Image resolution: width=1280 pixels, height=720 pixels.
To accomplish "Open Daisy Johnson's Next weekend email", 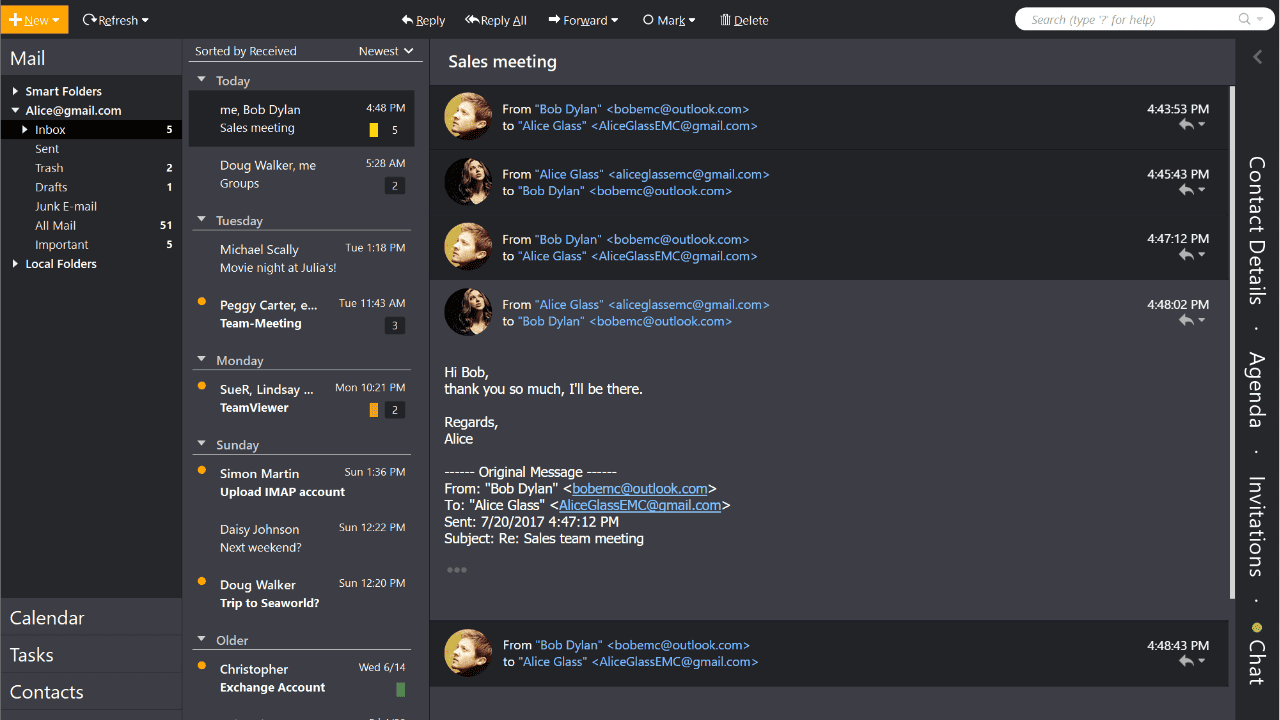I will tap(302, 538).
